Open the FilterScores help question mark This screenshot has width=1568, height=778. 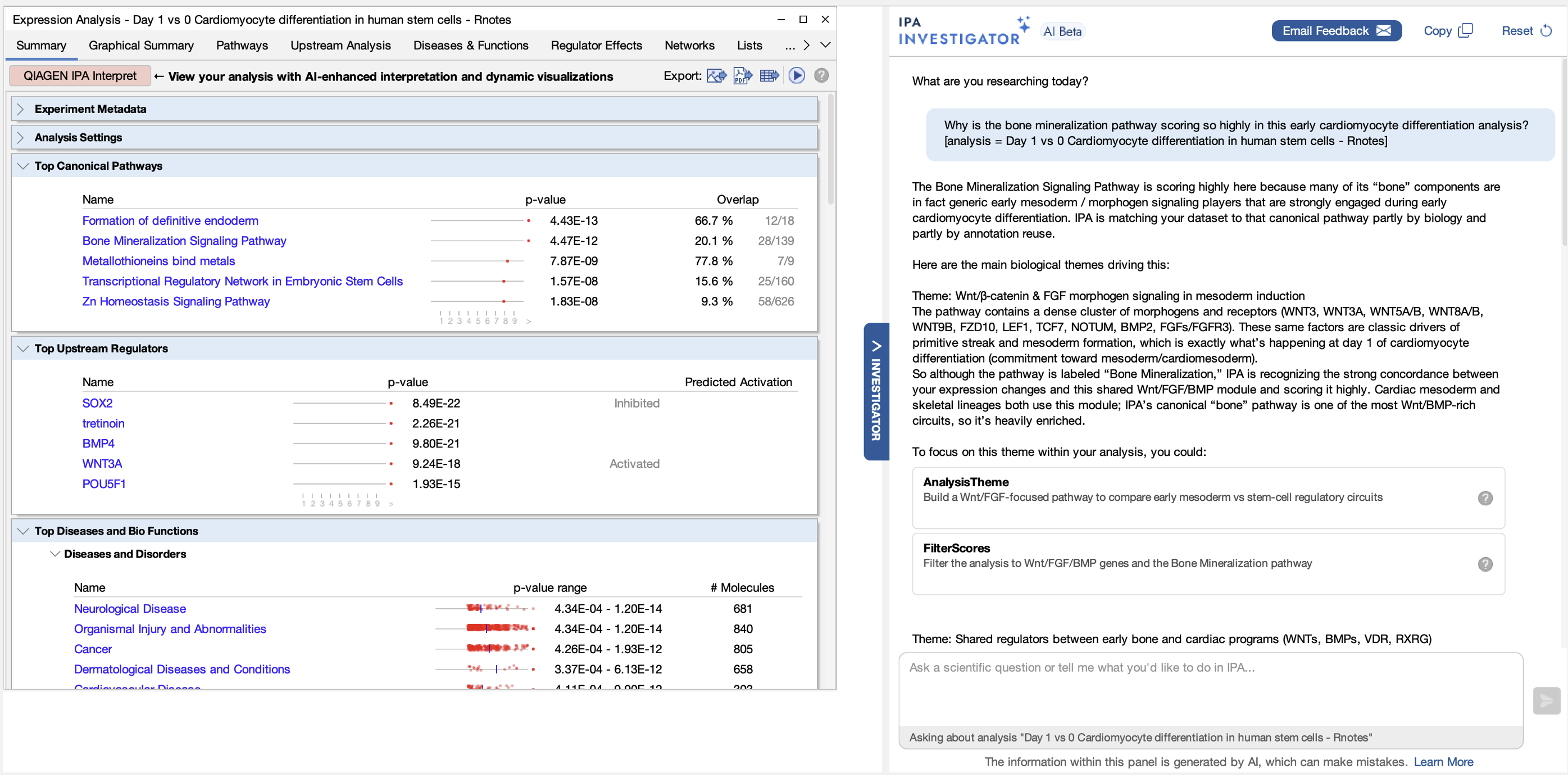(x=1485, y=566)
